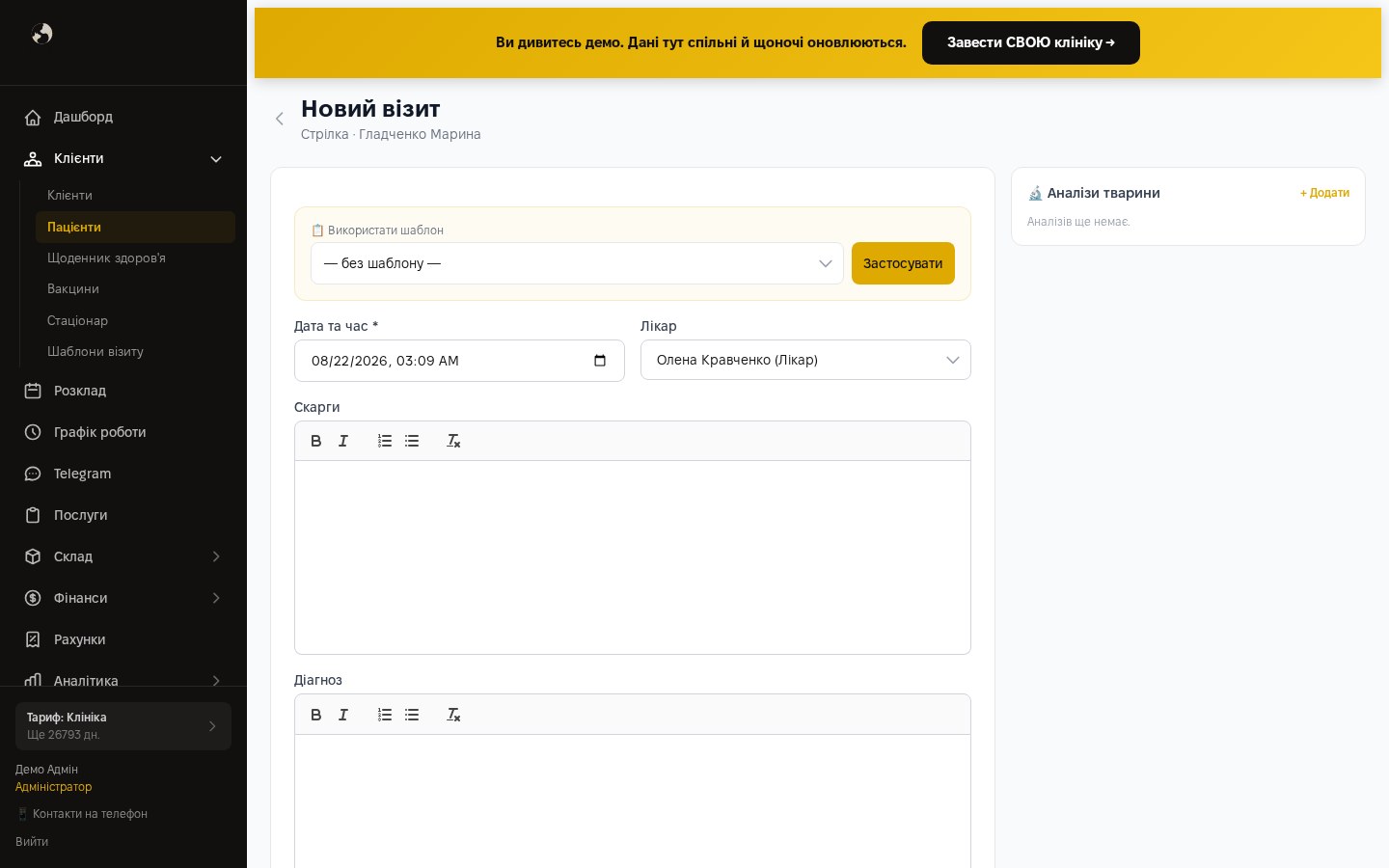Insert bullet list in the Діагноз editor
Image resolution: width=1389 pixels, height=868 pixels.
(x=412, y=715)
